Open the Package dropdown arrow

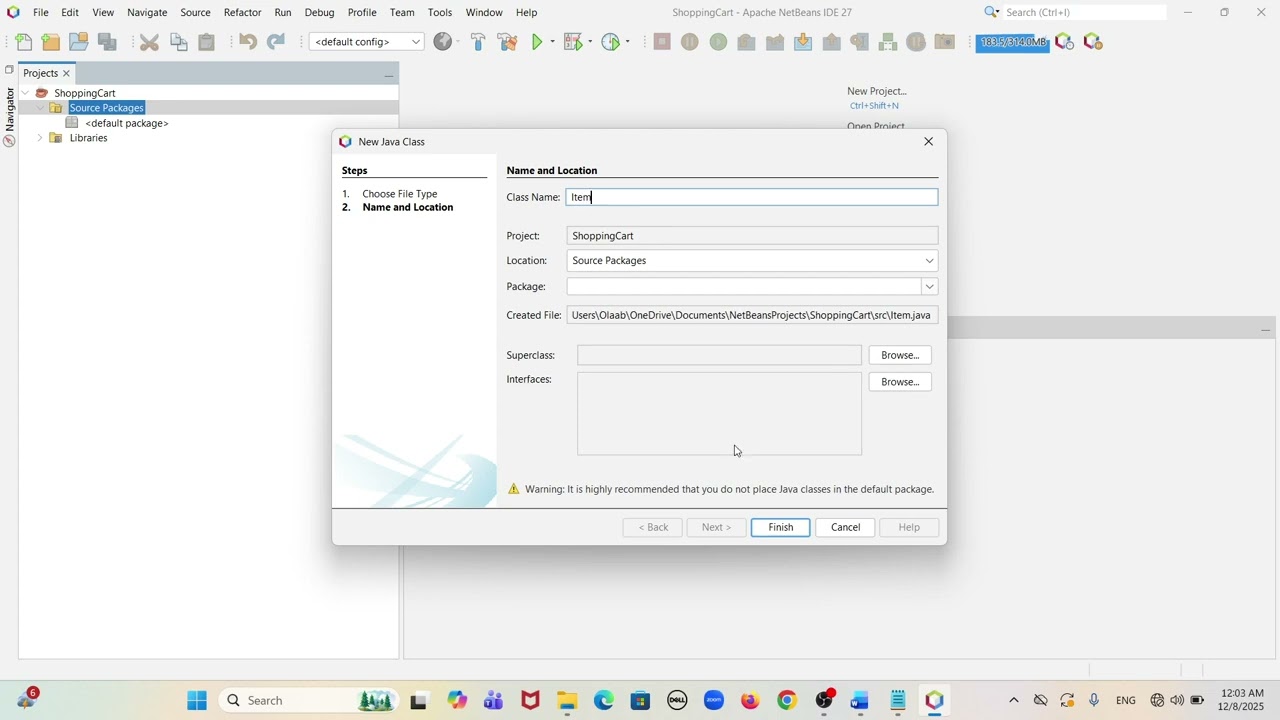click(x=929, y=287)
